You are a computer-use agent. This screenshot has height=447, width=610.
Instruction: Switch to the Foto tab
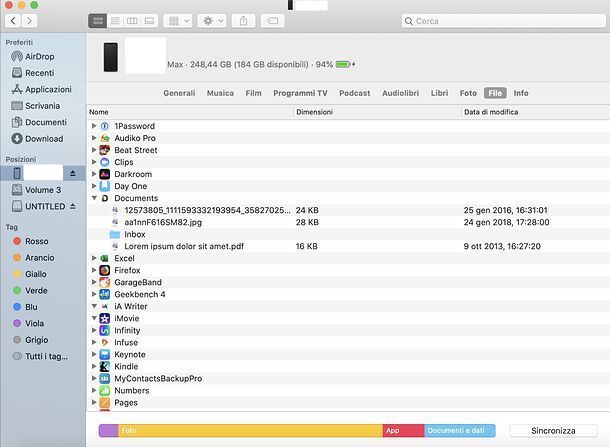point(468,93)
